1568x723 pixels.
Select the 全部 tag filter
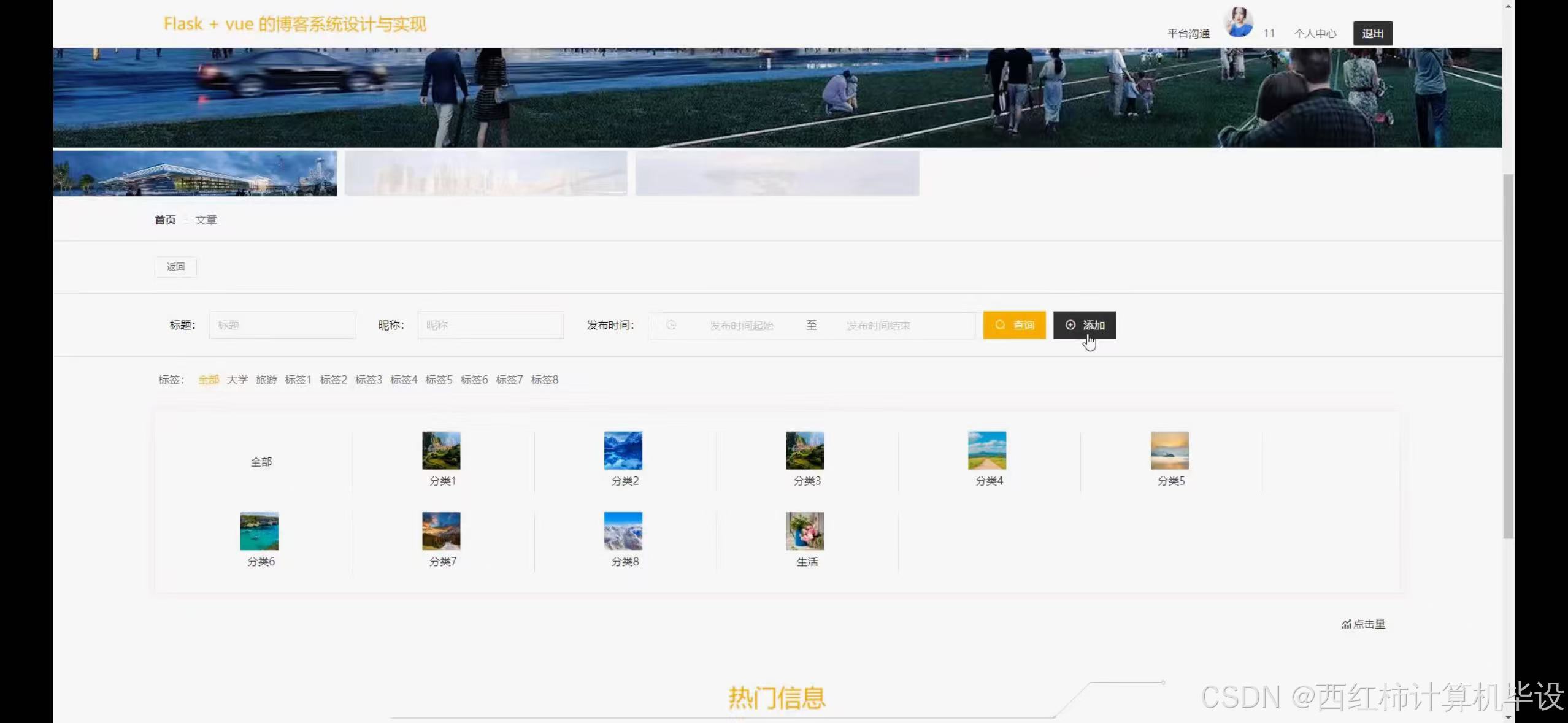tap(209, 380)
